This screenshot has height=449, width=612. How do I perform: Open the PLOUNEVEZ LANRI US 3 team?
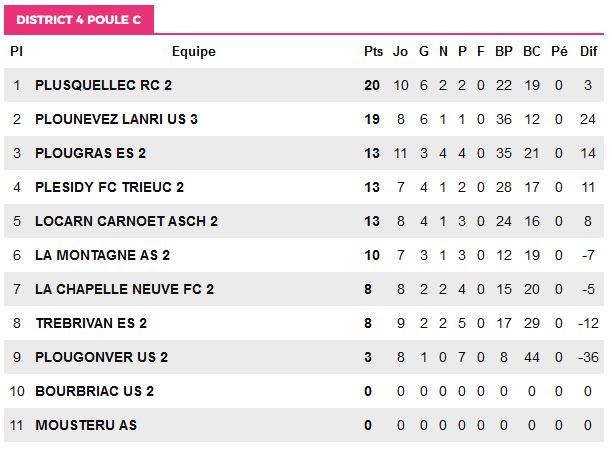coord(116,119)
